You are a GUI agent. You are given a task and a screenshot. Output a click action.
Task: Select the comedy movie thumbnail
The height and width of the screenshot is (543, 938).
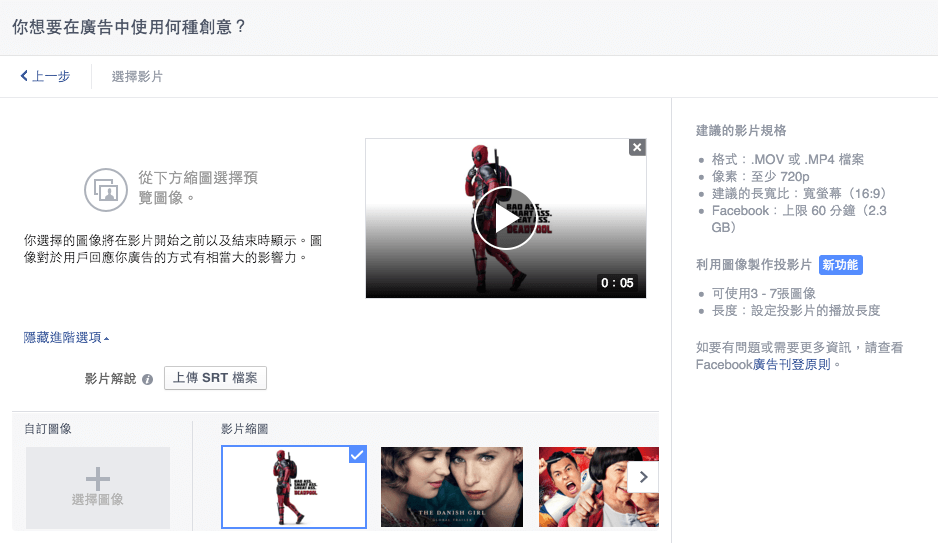click(598, 487)
